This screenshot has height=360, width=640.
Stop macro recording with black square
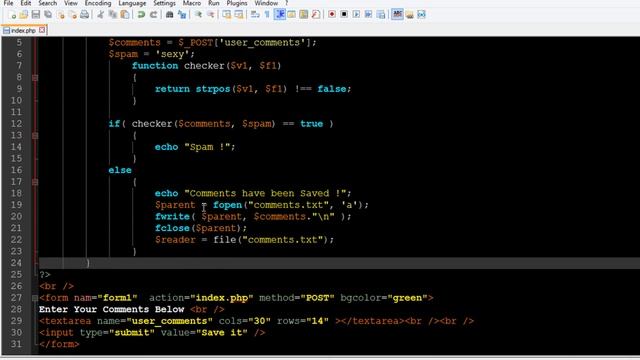pos(344,15)
